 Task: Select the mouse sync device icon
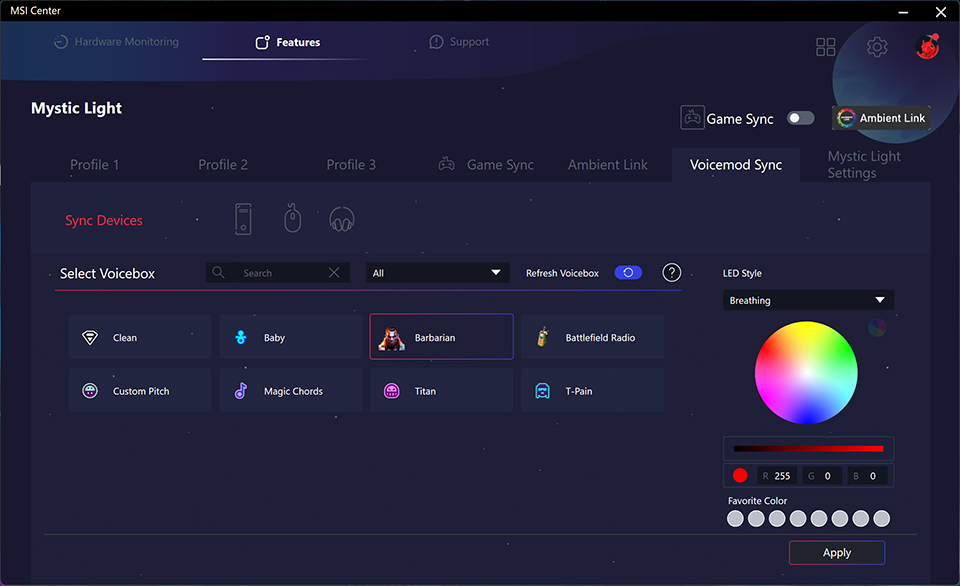[293, 218]
